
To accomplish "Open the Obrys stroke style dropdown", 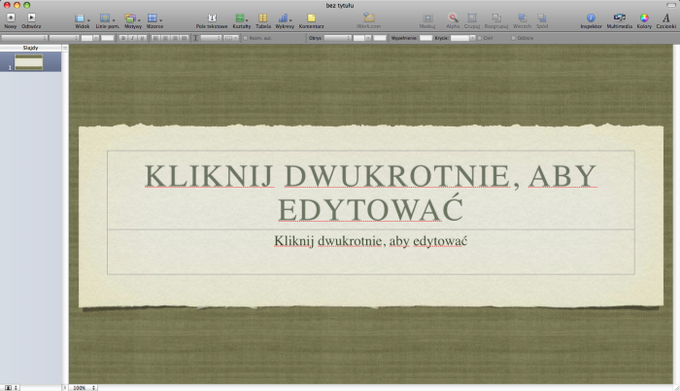I will [x=337, y=38].
